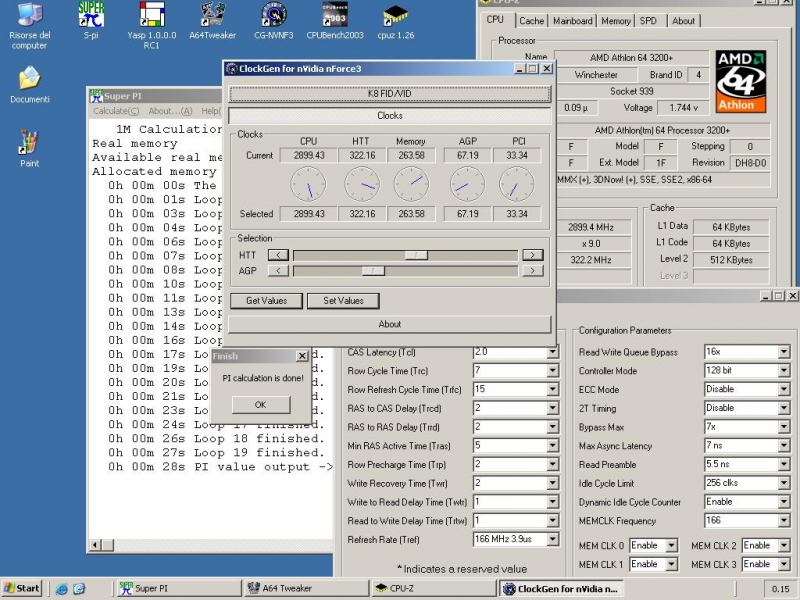Decrease AGP with the left arrow
This screenshot has height=600, width=800.
(x=278, y=270)
